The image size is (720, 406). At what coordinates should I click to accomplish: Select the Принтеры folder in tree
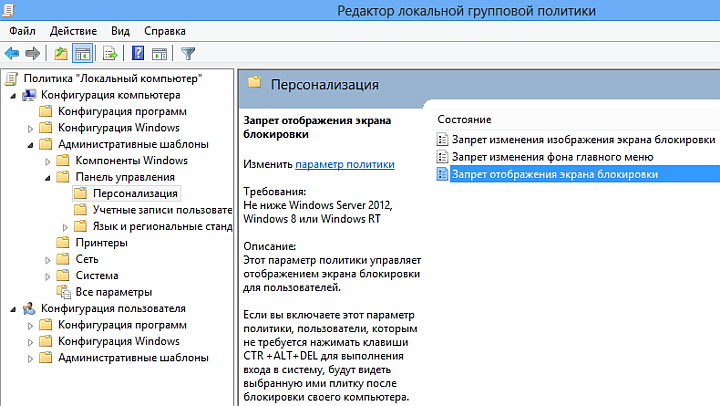pyautogui.click(x=101, y=242)
